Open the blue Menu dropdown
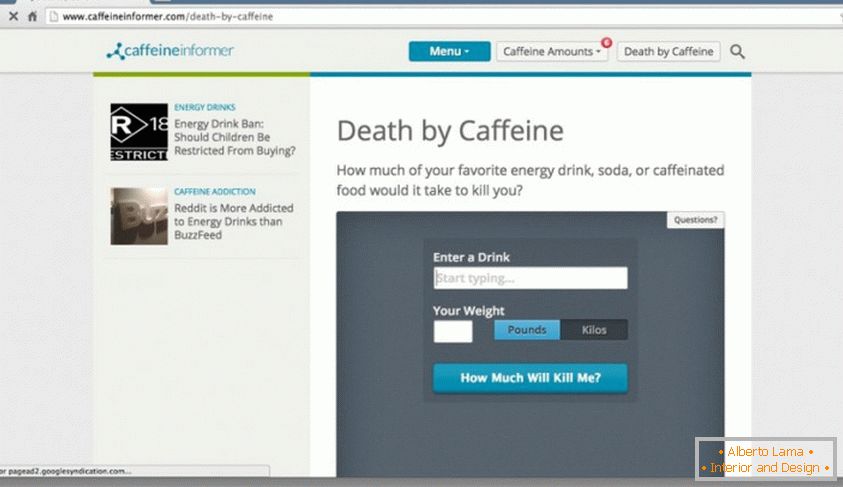The height and width of the screenshot is (487, 843). pos(449,52)
